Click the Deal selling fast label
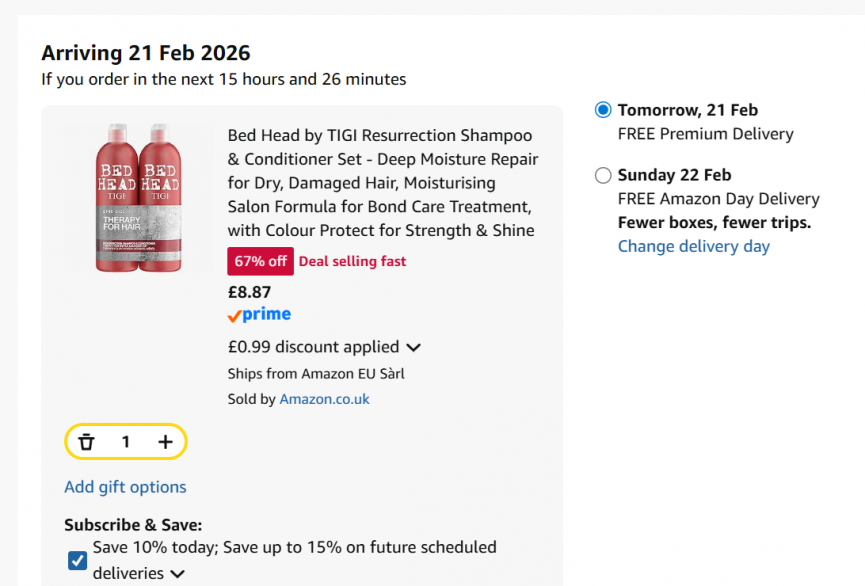 (x=352, y=261)
